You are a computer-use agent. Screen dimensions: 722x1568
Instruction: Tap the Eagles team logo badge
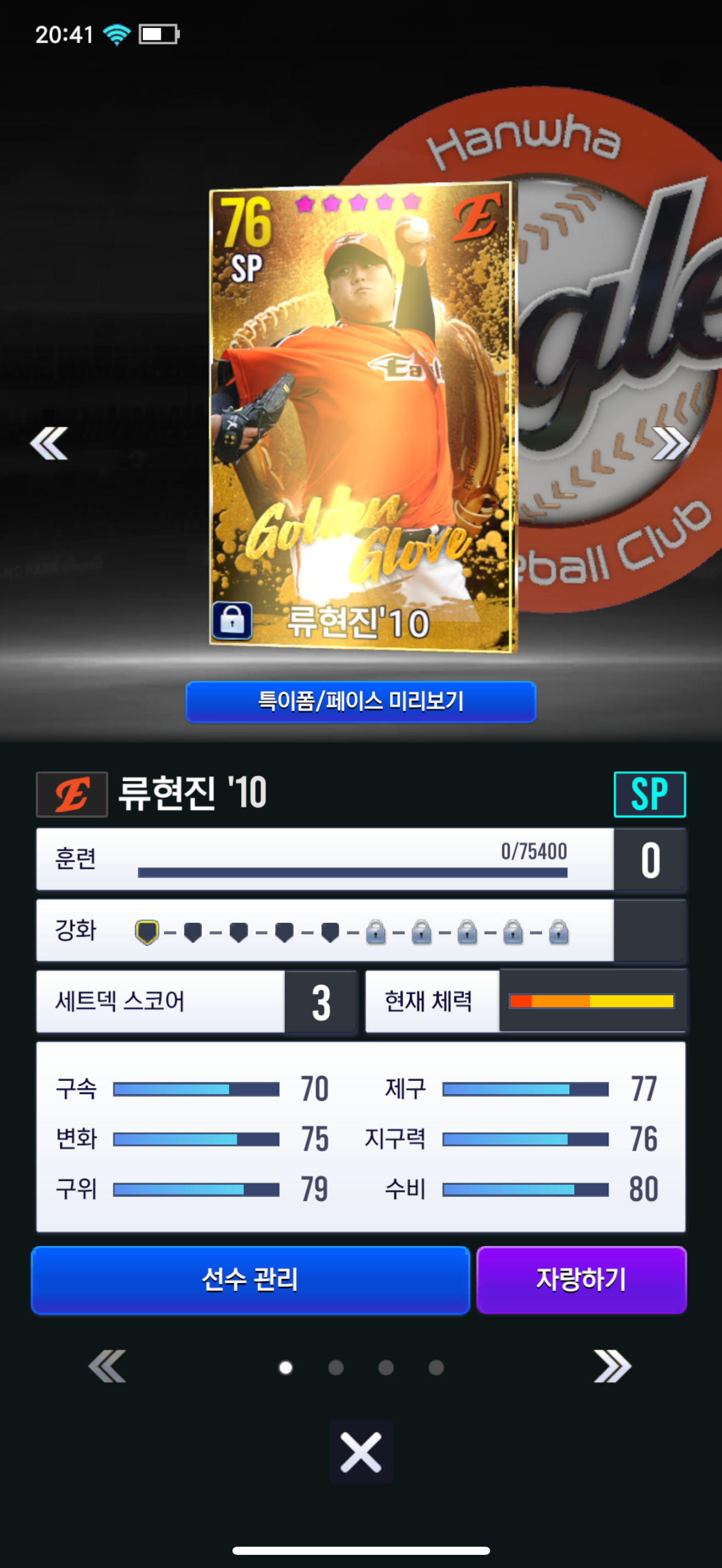point(72,794)
